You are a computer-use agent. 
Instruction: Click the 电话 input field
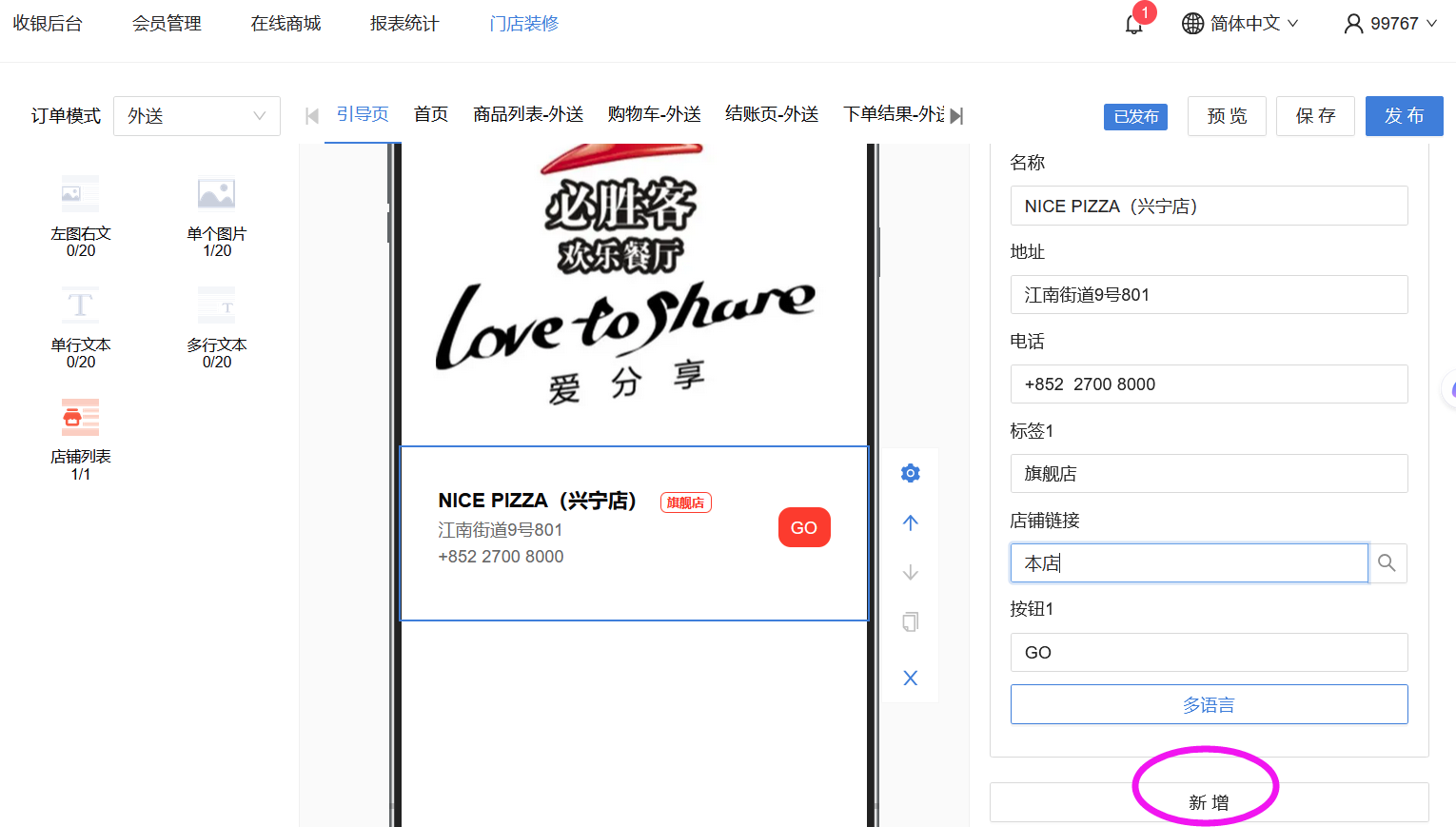point(1209,384)
